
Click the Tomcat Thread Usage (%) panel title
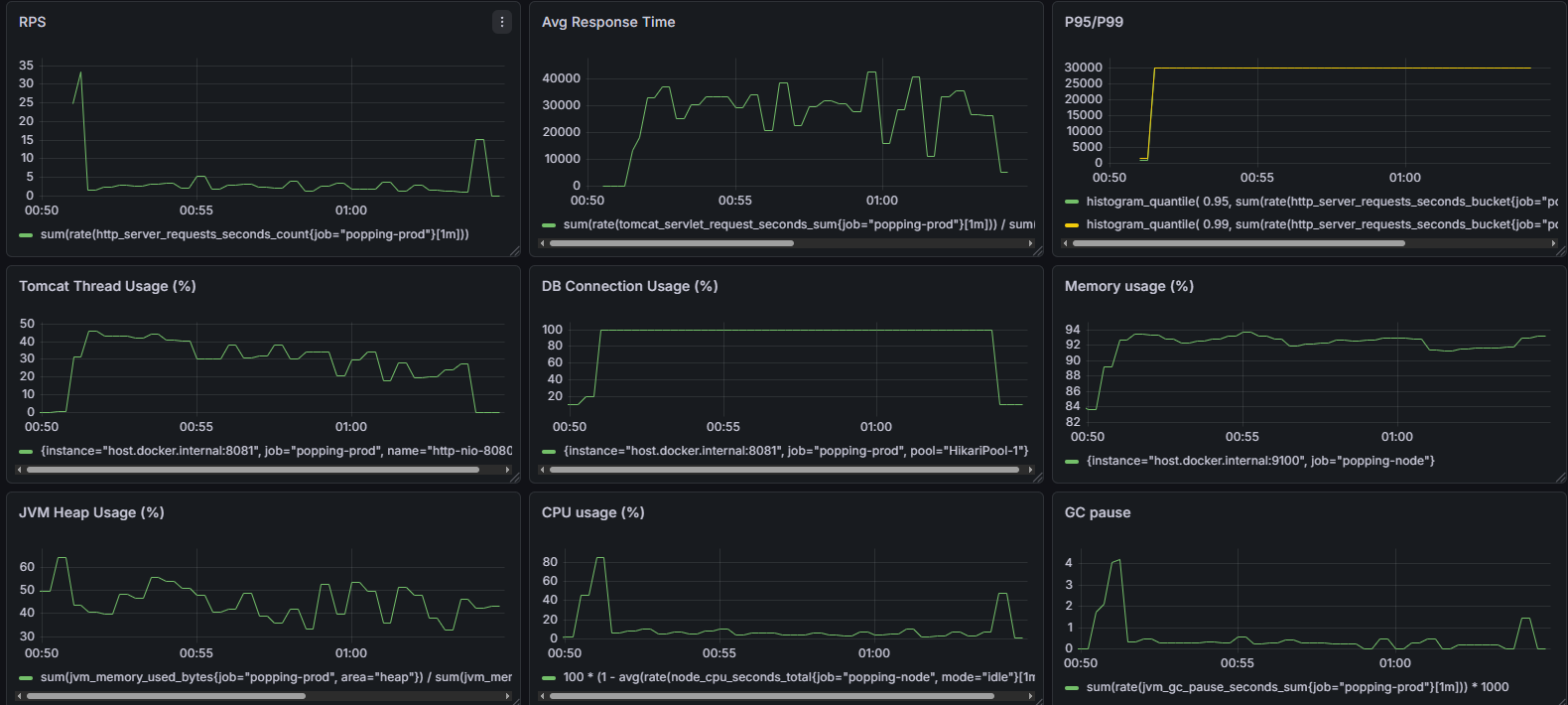click(x=107, y=286)
